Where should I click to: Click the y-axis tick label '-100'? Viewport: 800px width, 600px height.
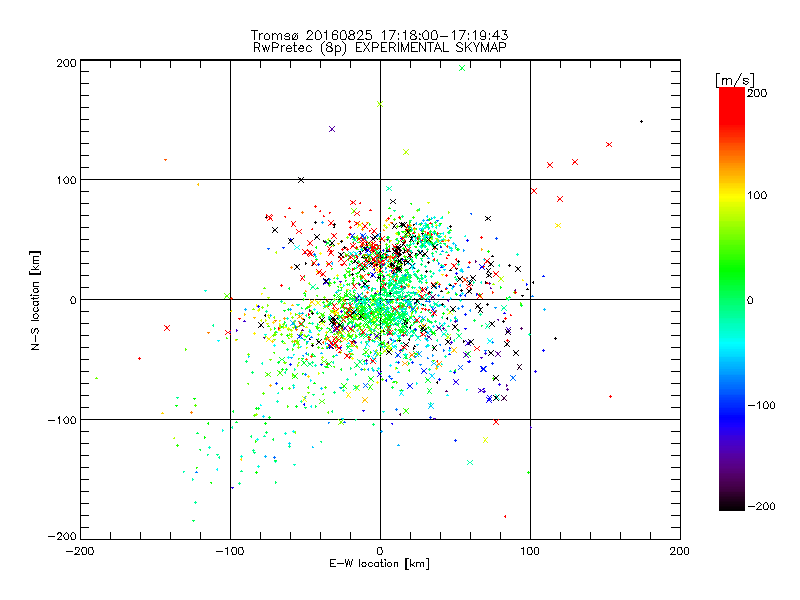(62, 420)
